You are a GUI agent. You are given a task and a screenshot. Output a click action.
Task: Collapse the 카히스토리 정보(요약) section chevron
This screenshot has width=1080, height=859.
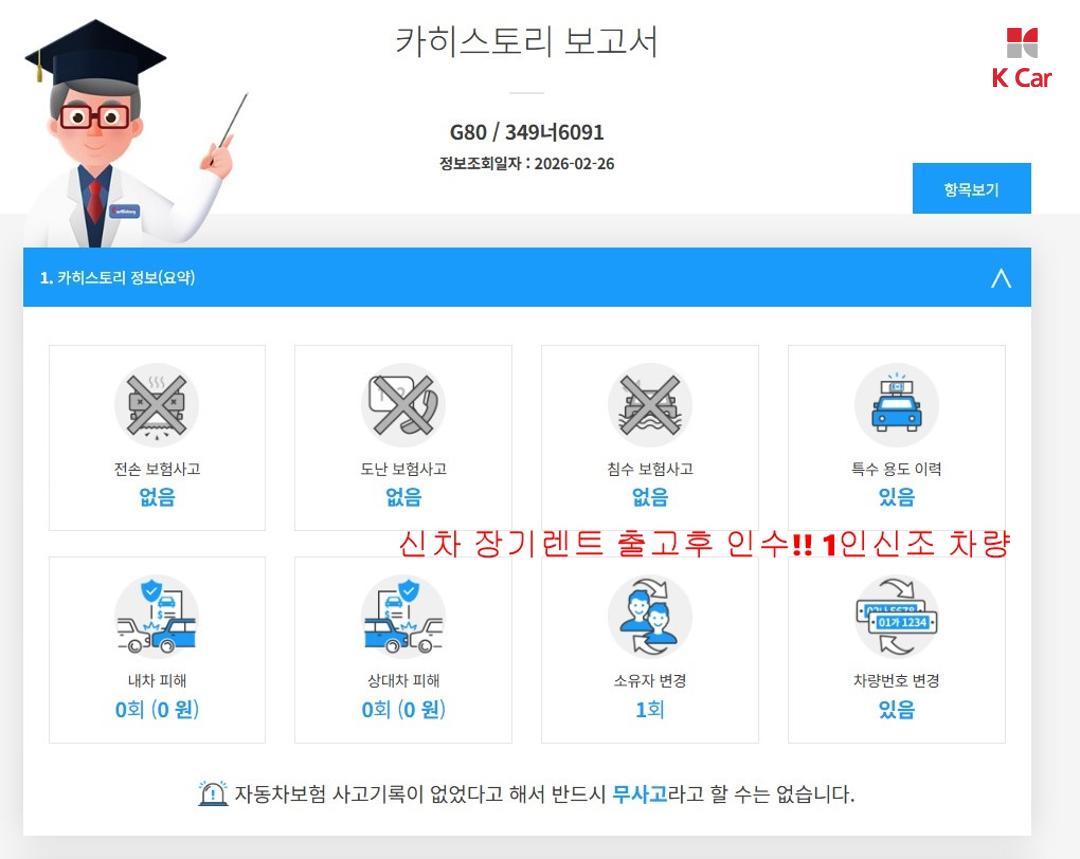[1001, 278]
